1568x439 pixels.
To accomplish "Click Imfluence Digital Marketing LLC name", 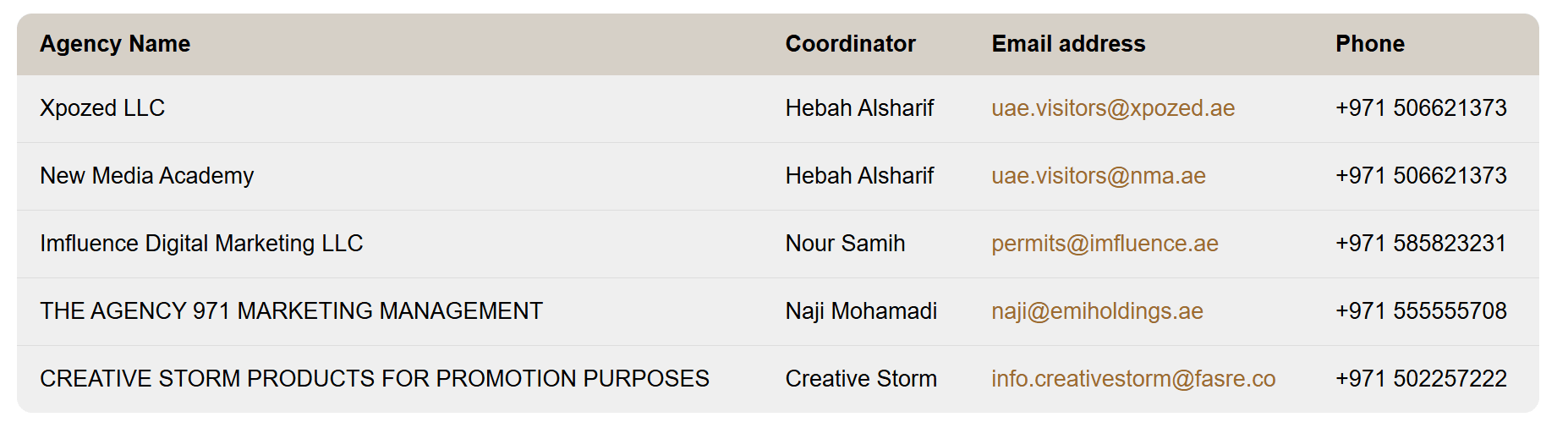I will [201, 244].
